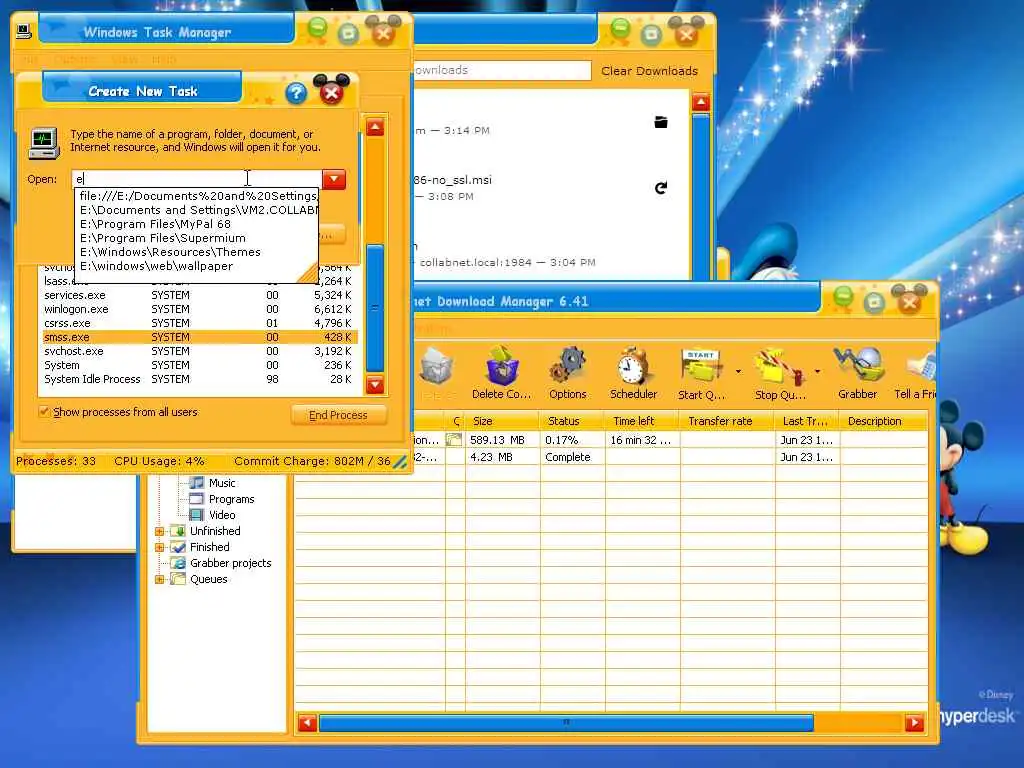Click the downloads search field
The height and width of the screenshot is (768, 1024).
coord(502,71)
